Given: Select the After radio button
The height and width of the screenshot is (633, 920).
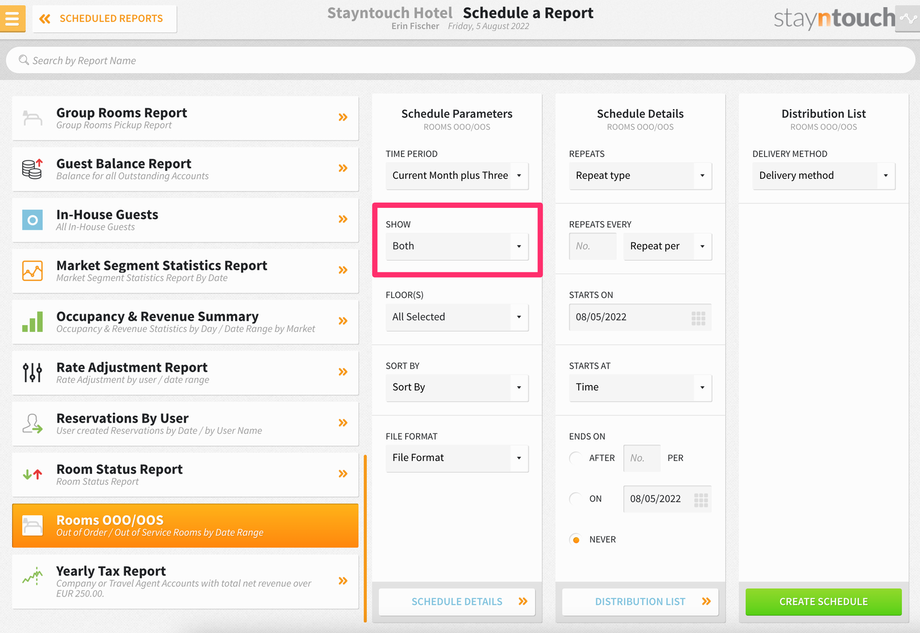Looking at the screenshot, I should tap(576, 458).
